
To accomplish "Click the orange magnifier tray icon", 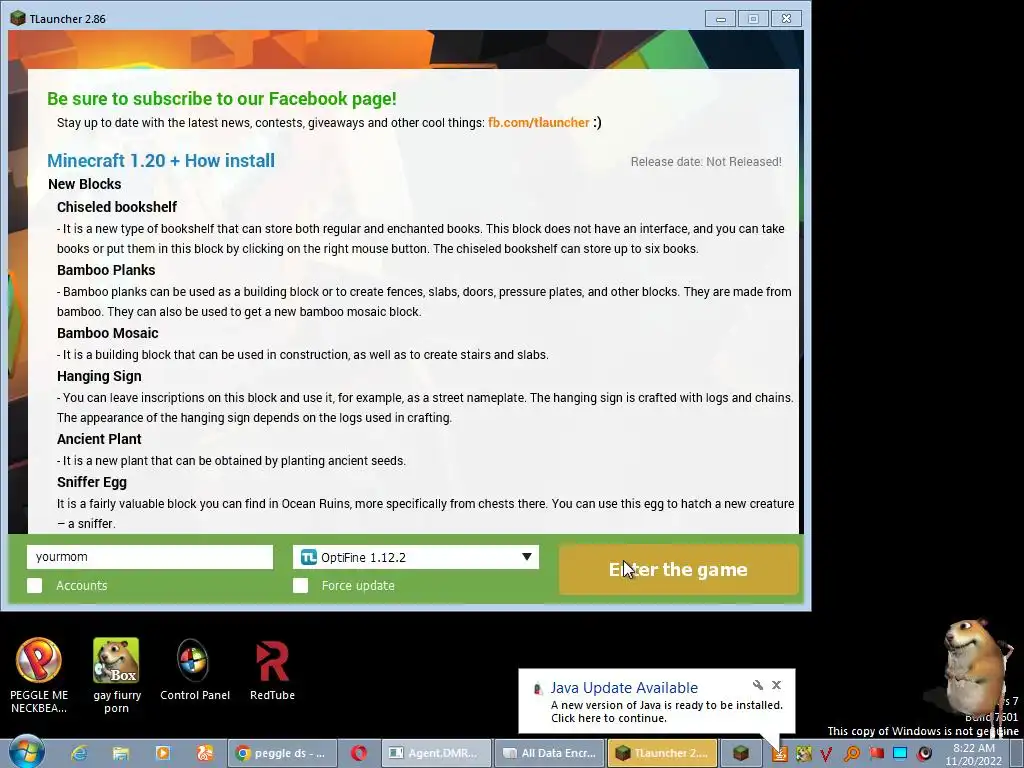I will click(x=852, y=754).
